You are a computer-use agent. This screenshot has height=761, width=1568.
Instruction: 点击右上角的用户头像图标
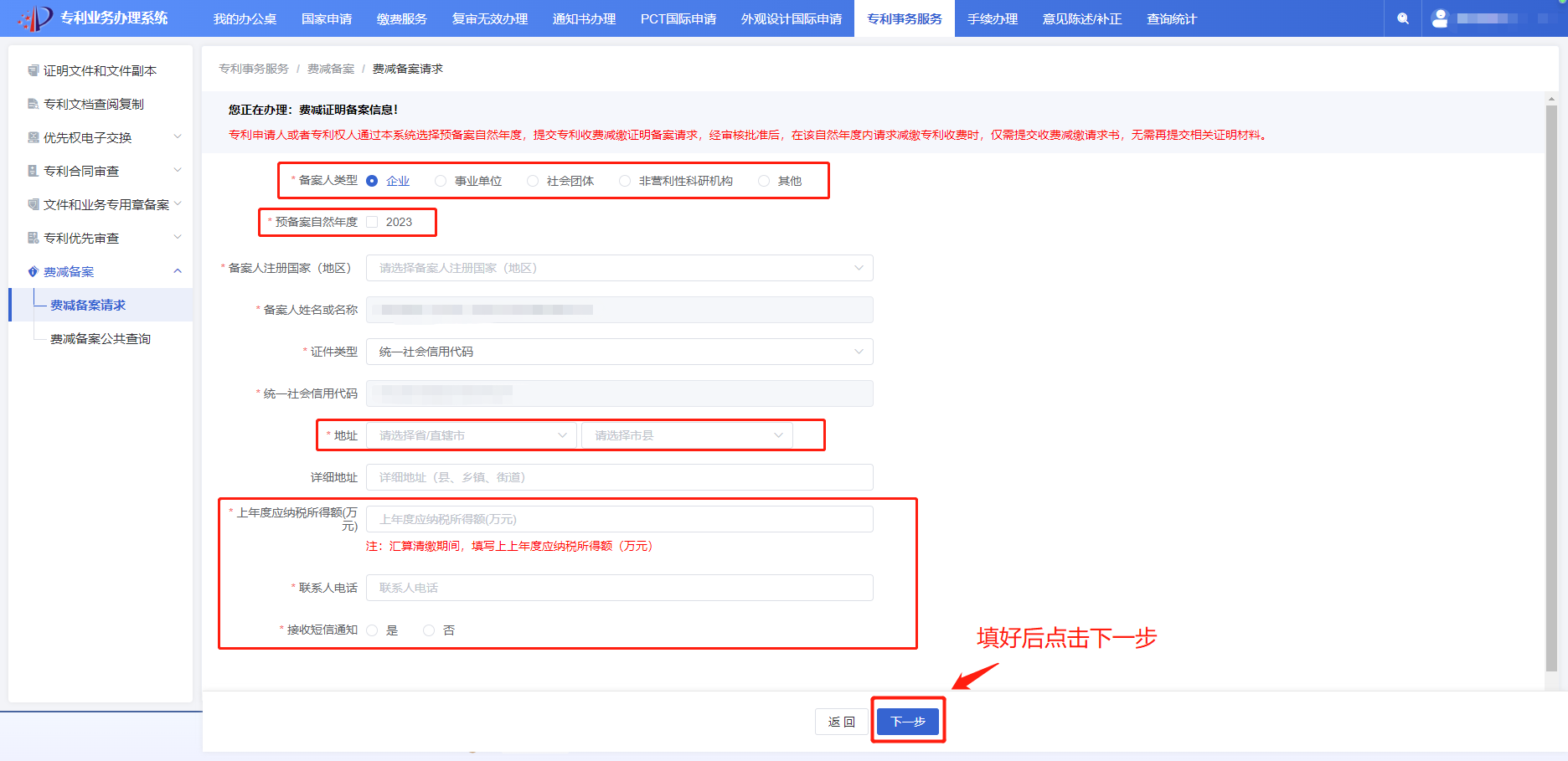[x=1440, y=18]
